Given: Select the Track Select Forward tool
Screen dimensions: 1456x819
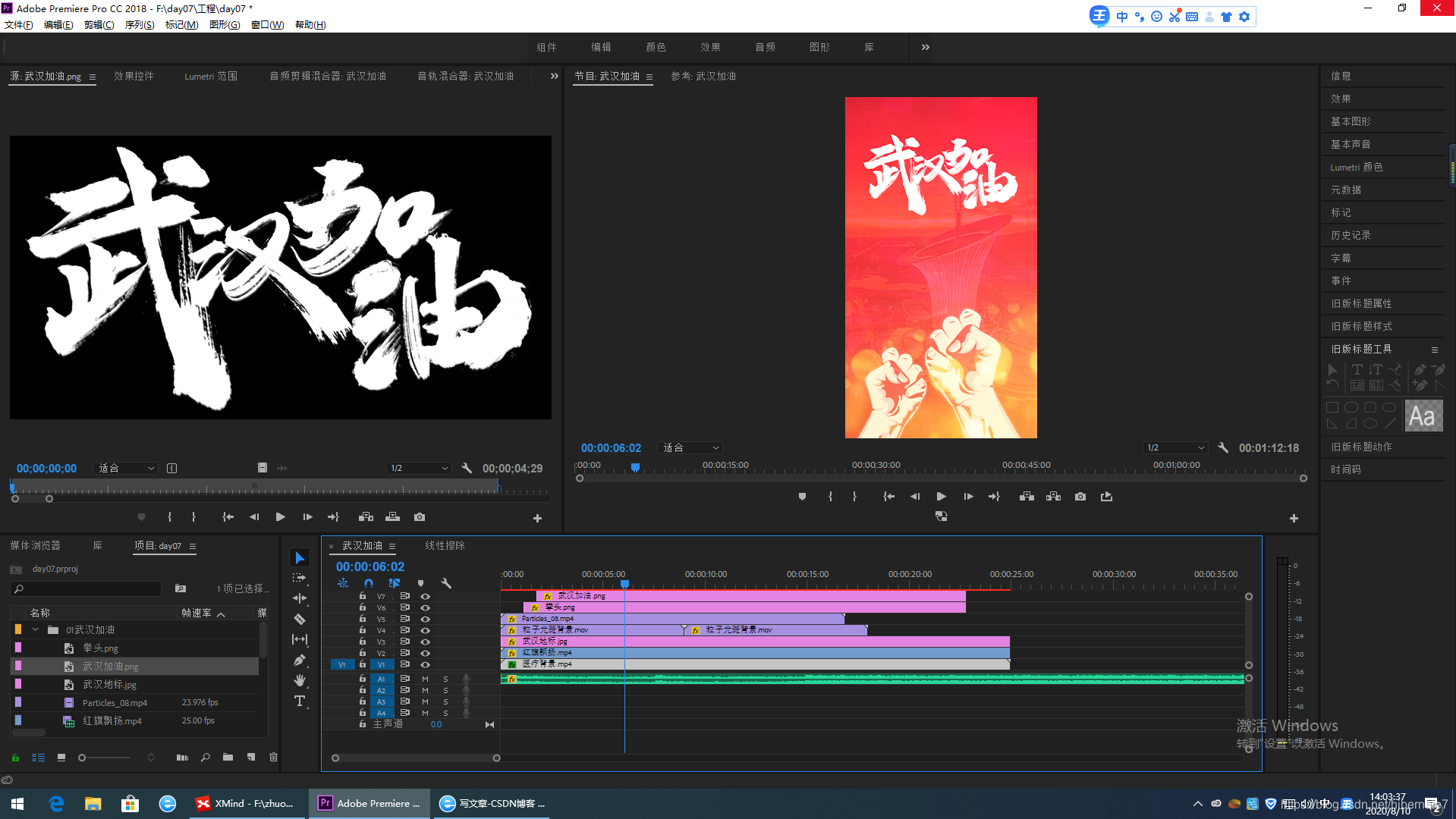Looking at the screenshot, I should click(x=300, y=578).
